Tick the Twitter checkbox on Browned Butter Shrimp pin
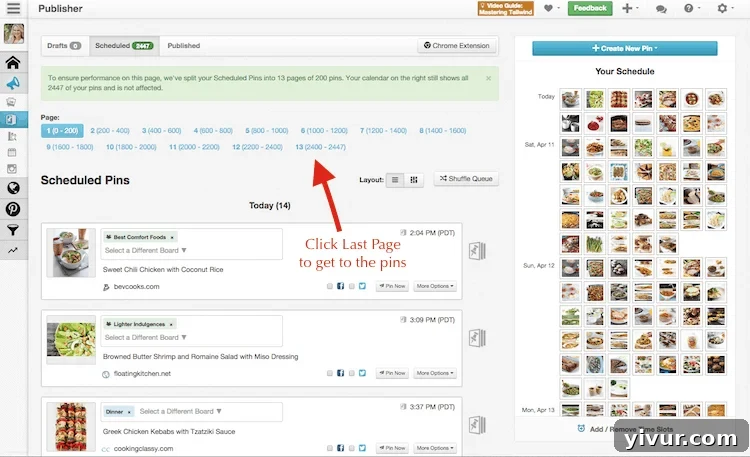The height and width of the screenshot is (457, 750). coord(352,373)
